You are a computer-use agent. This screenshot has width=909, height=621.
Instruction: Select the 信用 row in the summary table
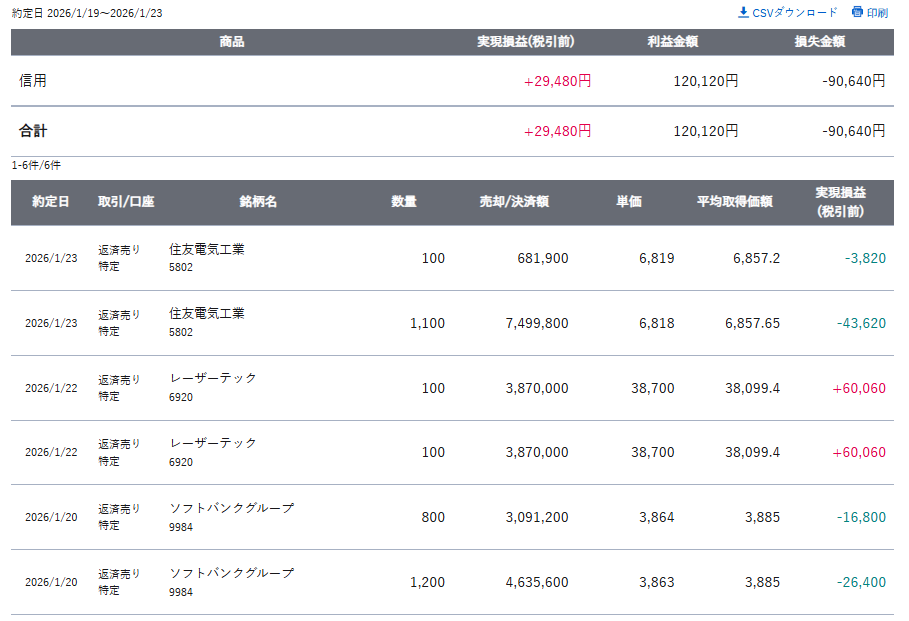[33, 81]
